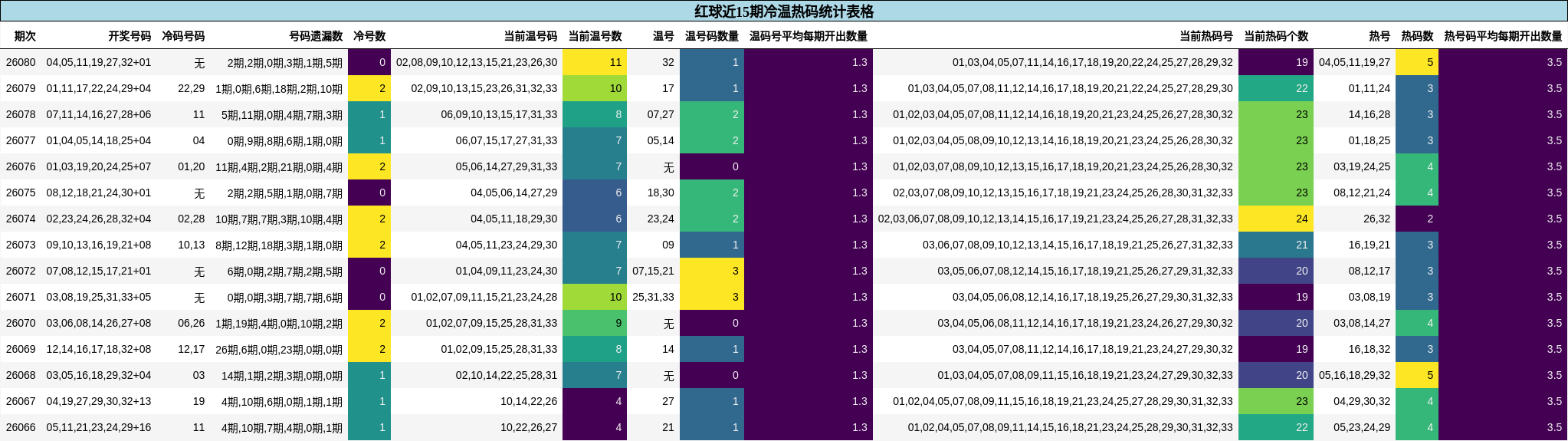
Task: Click cold code cell 10,13
Action: pyautogui.click(x=192, y=245)
